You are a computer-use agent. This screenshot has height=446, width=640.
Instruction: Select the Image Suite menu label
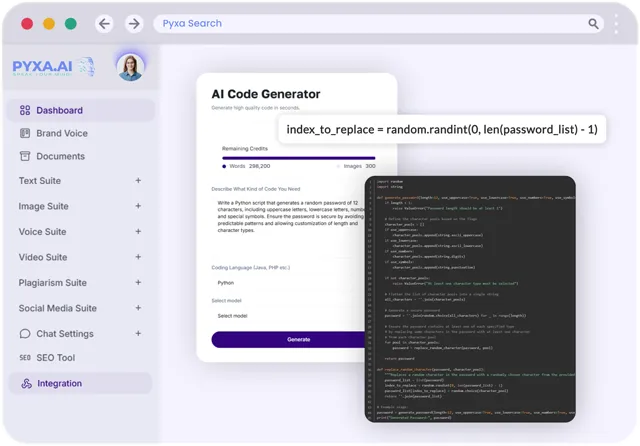click(43, 206)
